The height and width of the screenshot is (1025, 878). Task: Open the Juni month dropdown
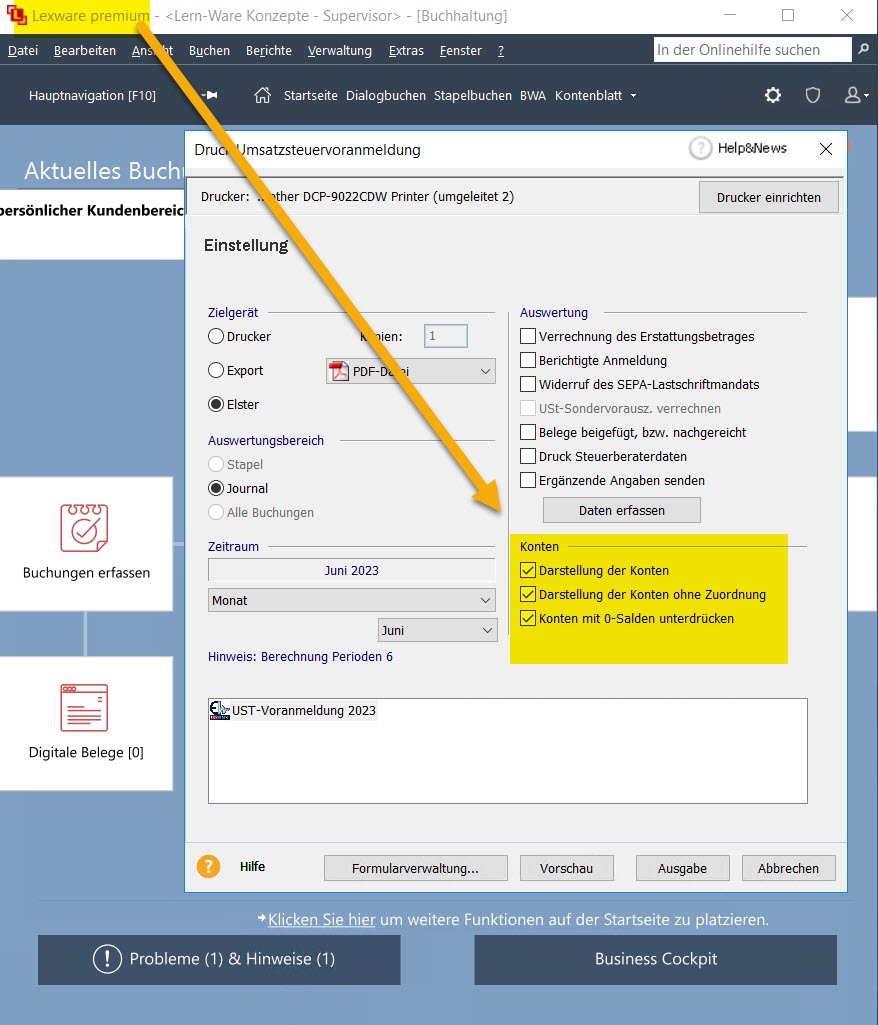tap(437, 630)
